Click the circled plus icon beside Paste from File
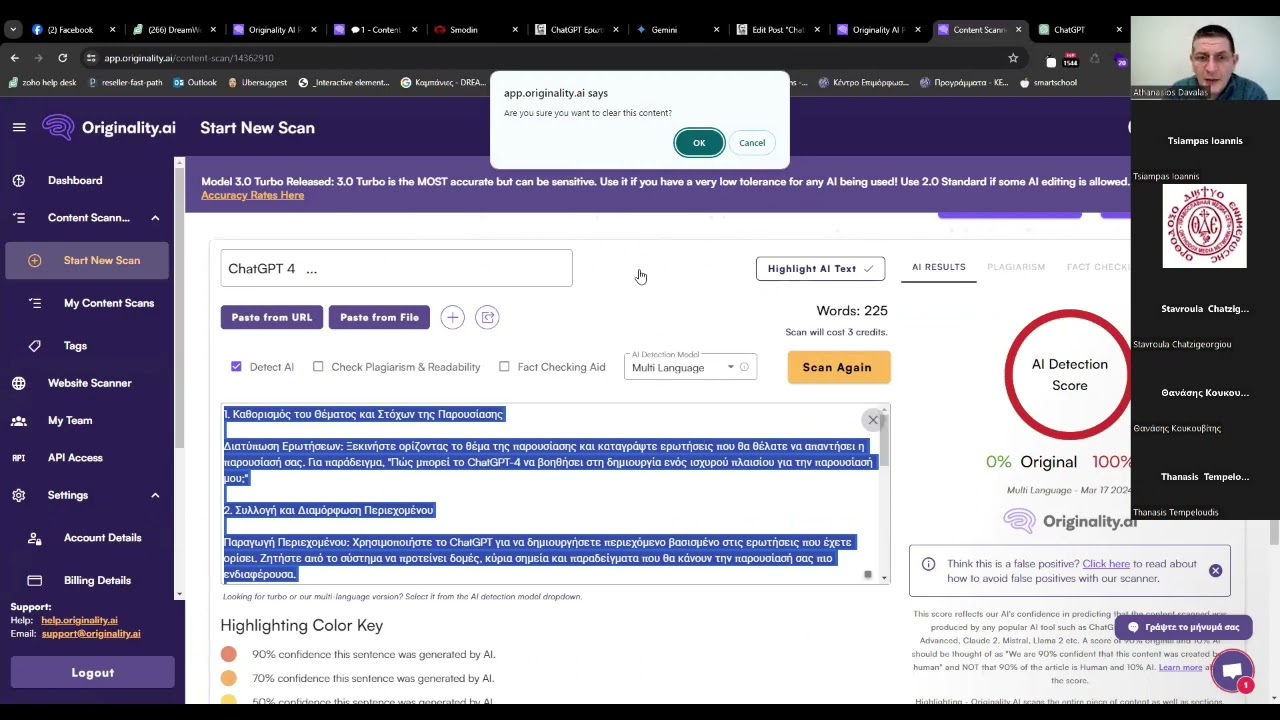The height and width of the screenshot is (720, 1280). 452,317
